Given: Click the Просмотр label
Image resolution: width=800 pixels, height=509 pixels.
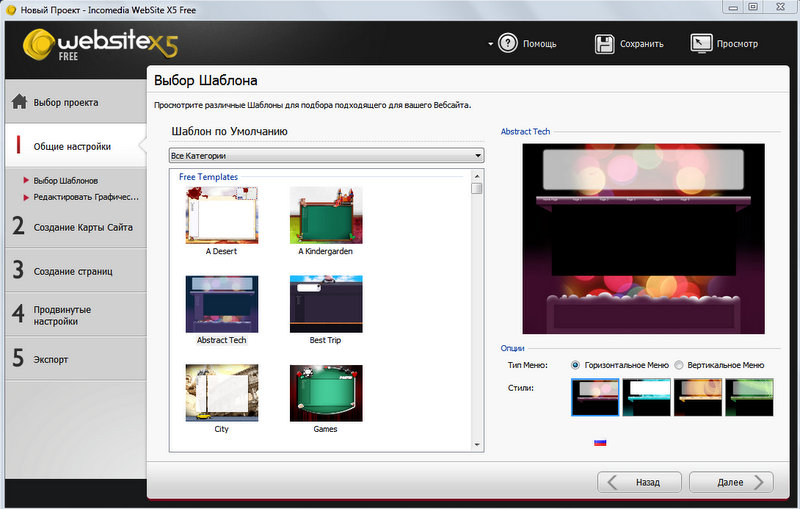Looking at the screenshot, I should (x=737, y=44).
